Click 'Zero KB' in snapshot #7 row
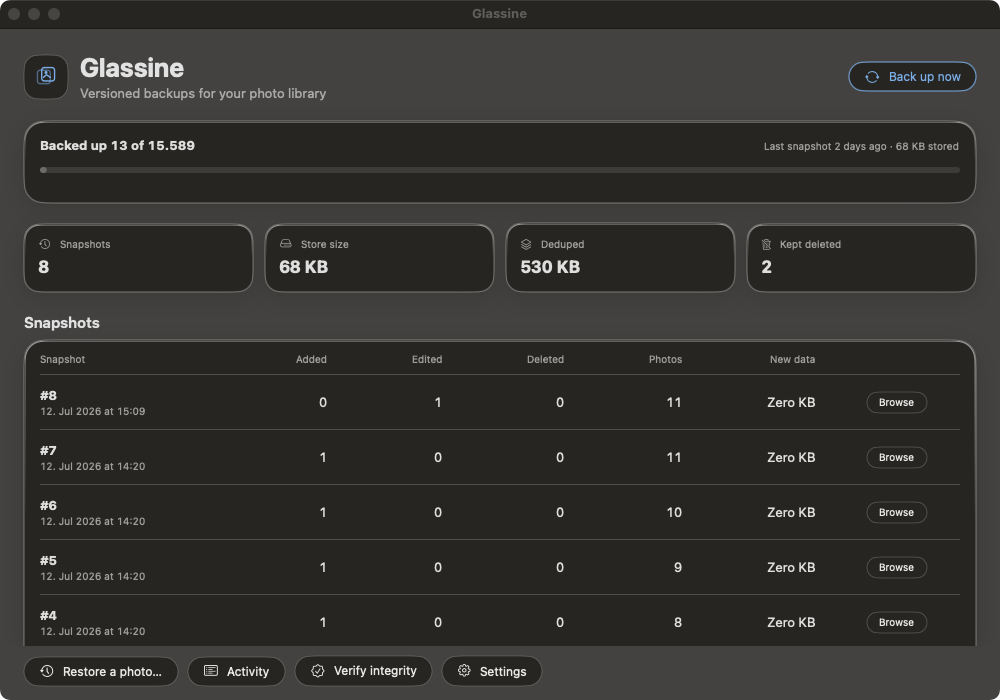 click(791, 457)
